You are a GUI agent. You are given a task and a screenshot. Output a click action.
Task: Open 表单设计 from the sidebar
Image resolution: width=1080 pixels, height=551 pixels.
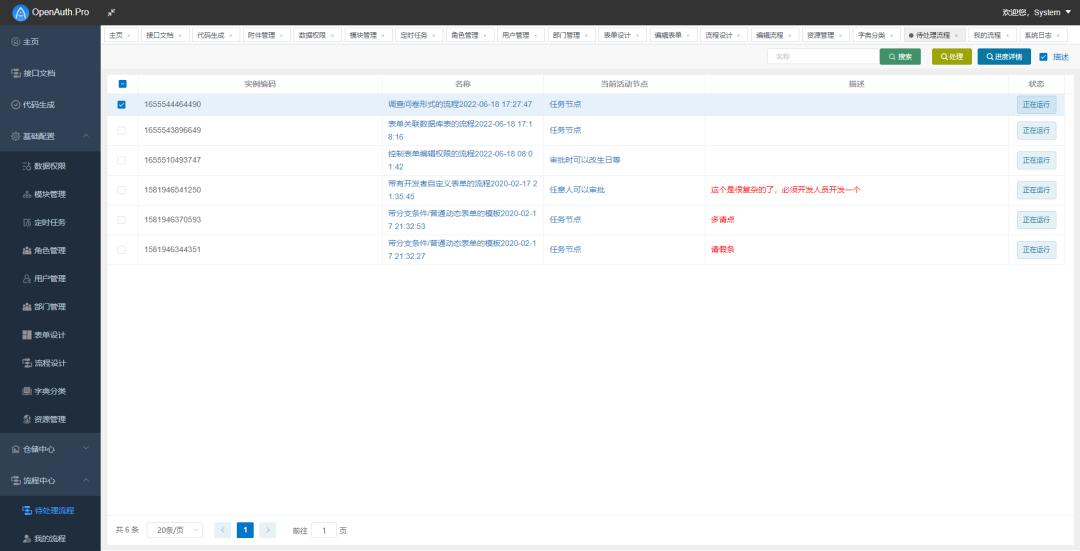(50, 335)
